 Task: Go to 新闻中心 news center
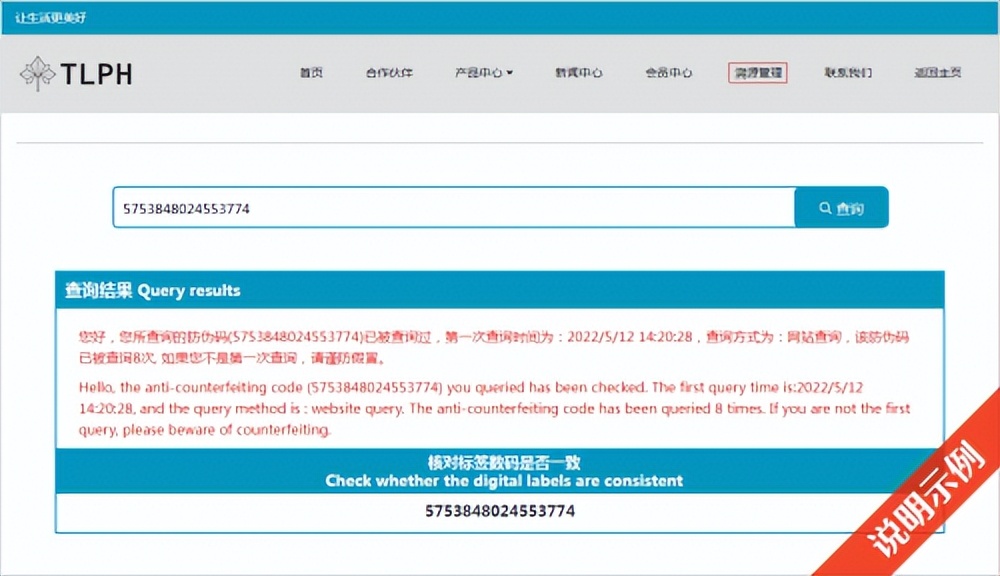click(x=578, y=73)
